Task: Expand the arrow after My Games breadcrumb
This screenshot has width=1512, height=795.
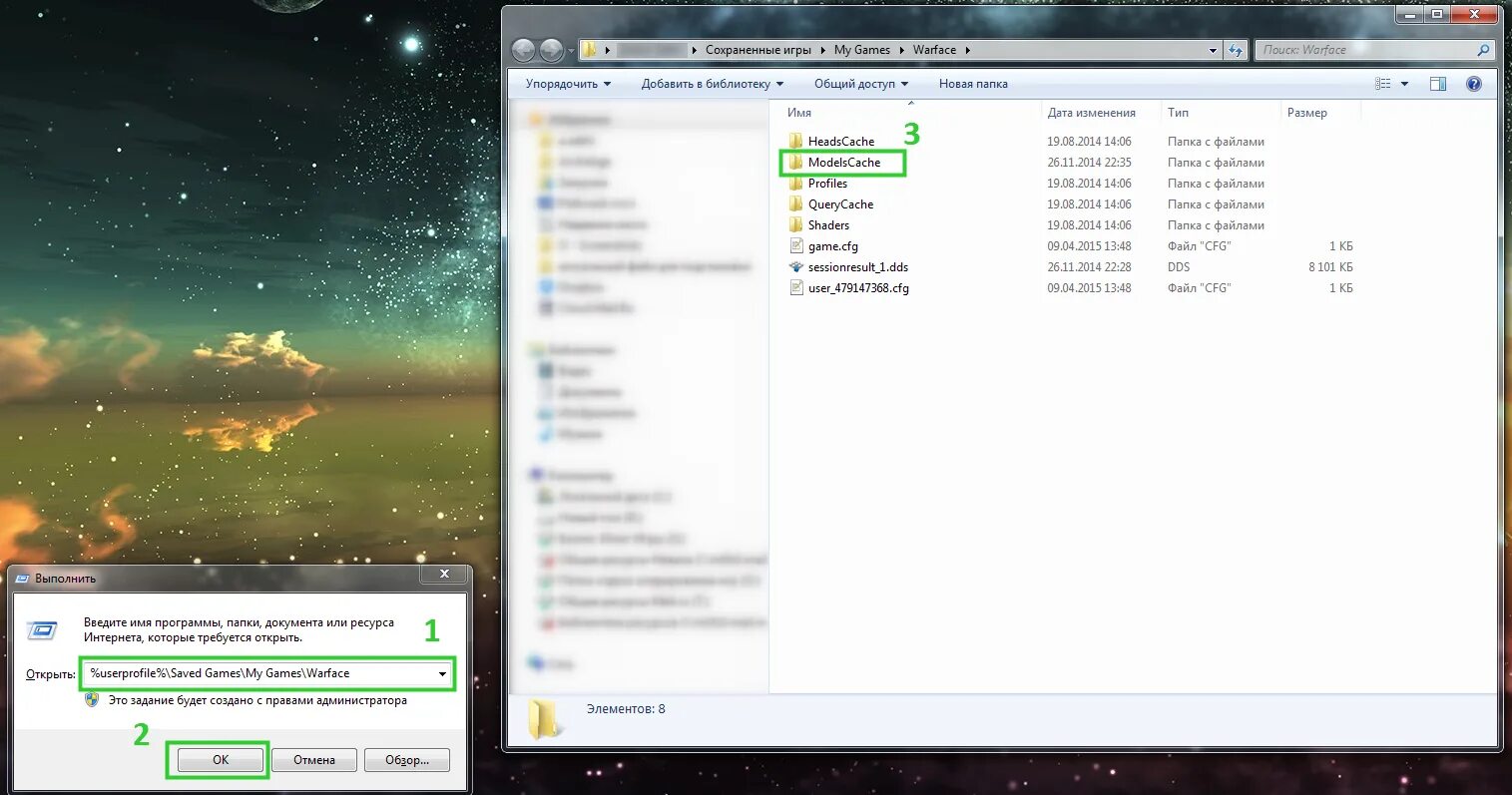Action: pyautogui.click(x=902, y=50)
